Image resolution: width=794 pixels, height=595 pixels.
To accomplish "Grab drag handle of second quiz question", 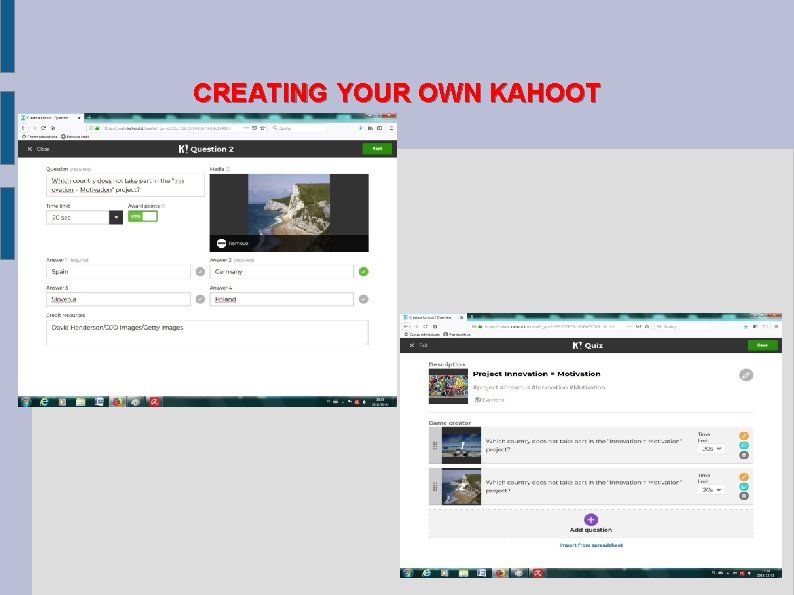I will [x=435, y=487].
